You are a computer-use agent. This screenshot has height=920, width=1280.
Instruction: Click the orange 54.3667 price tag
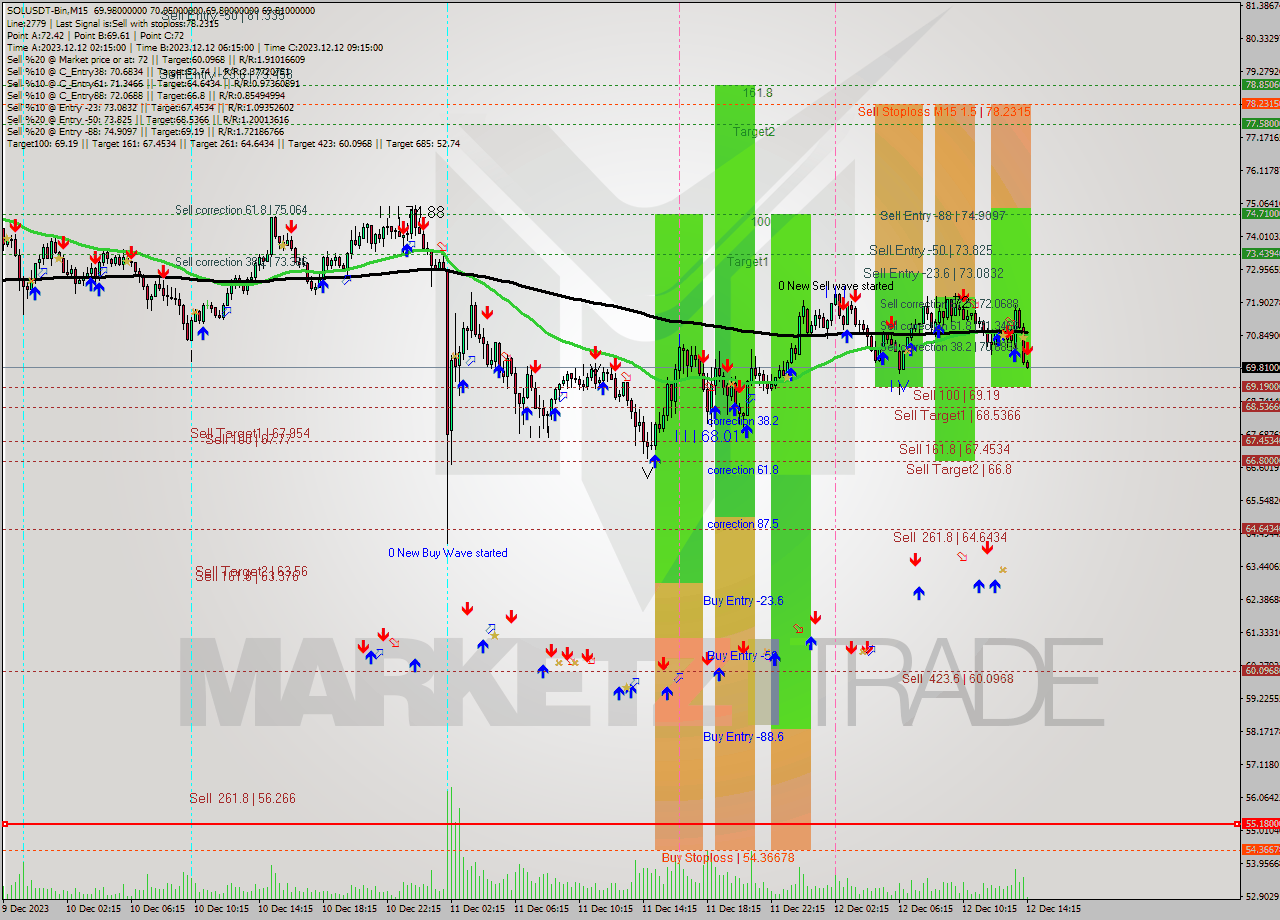pos(1261,849)
